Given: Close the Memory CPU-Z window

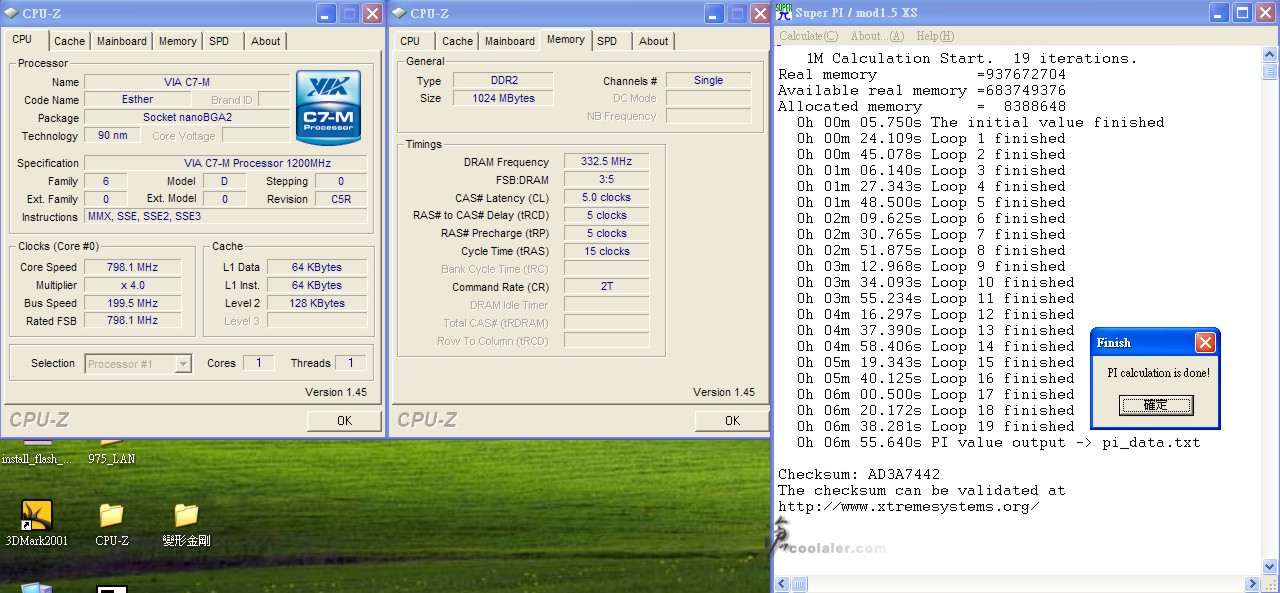Looking at the screenshot, I should (x=760, y=13).
